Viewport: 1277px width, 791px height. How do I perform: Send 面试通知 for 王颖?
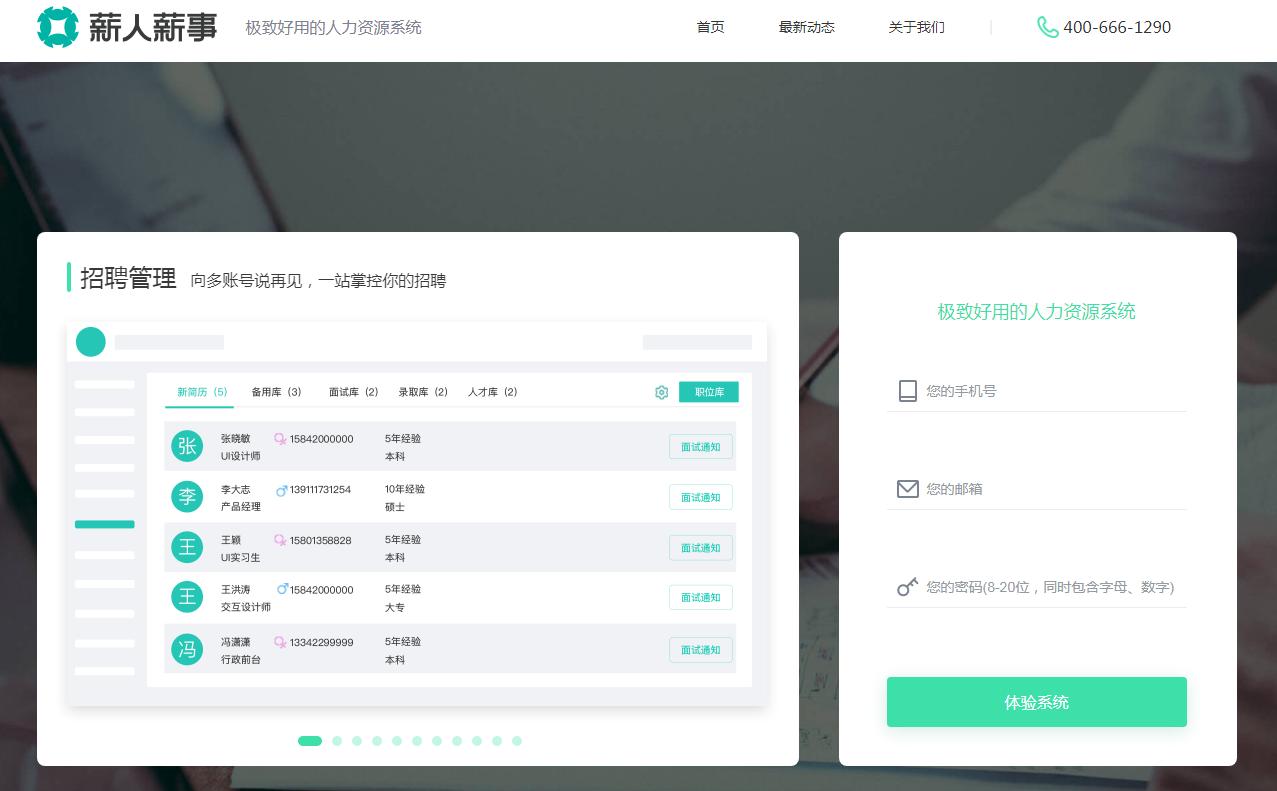[x=700, y=547]
